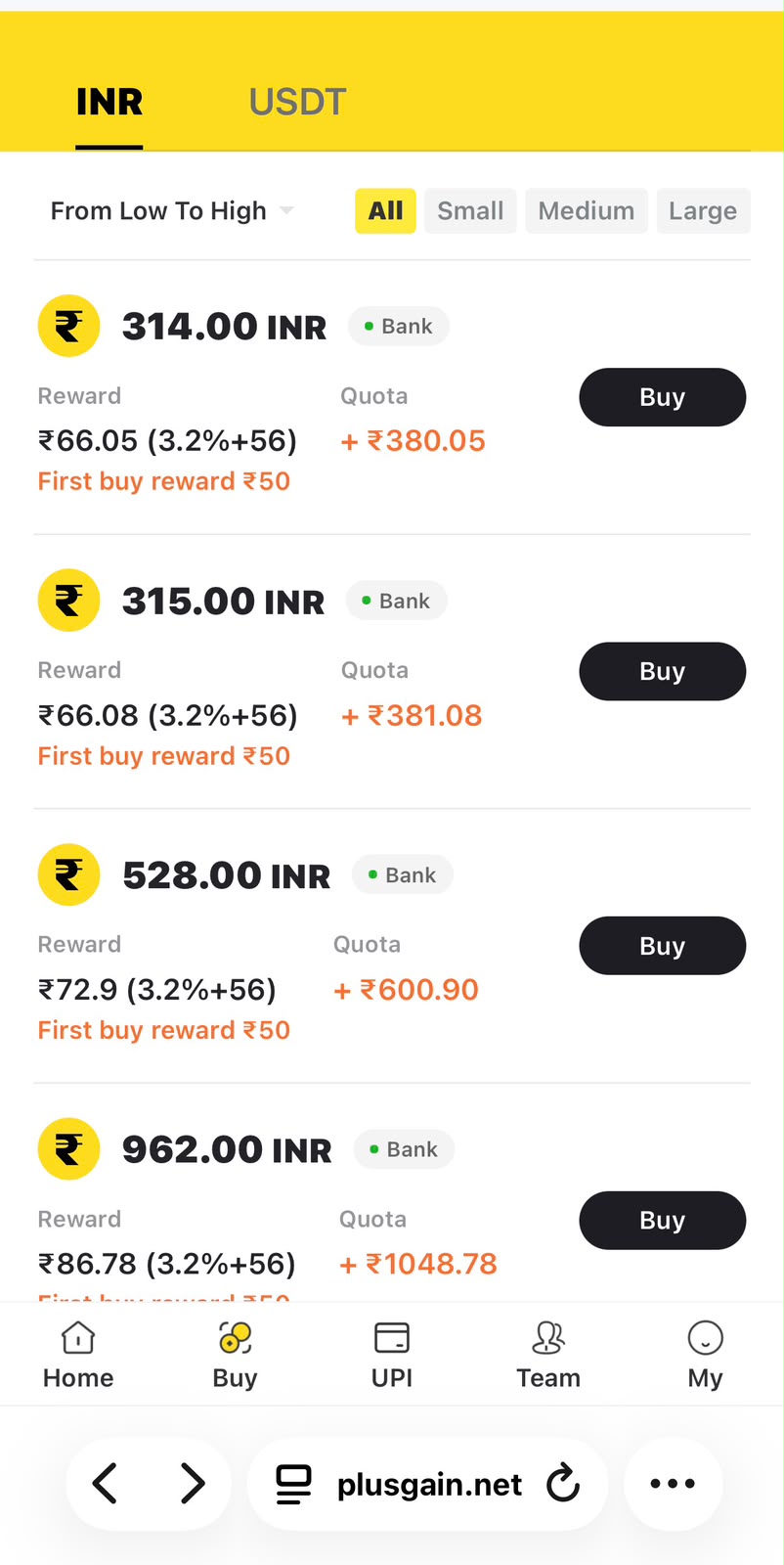Tap the rupee coin icon for 314.00 INR
The image size is (784, 1565).
(x=68, y=326)
